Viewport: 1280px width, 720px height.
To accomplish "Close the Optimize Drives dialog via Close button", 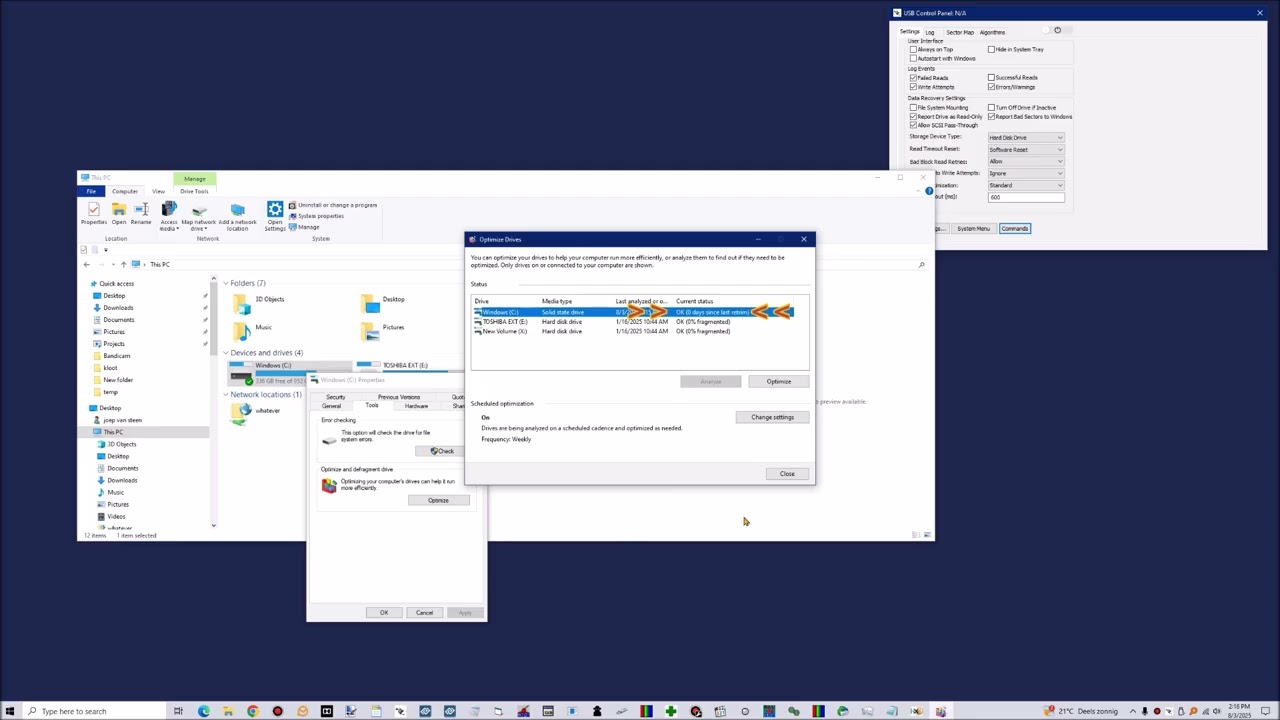I will coord(787,474).
